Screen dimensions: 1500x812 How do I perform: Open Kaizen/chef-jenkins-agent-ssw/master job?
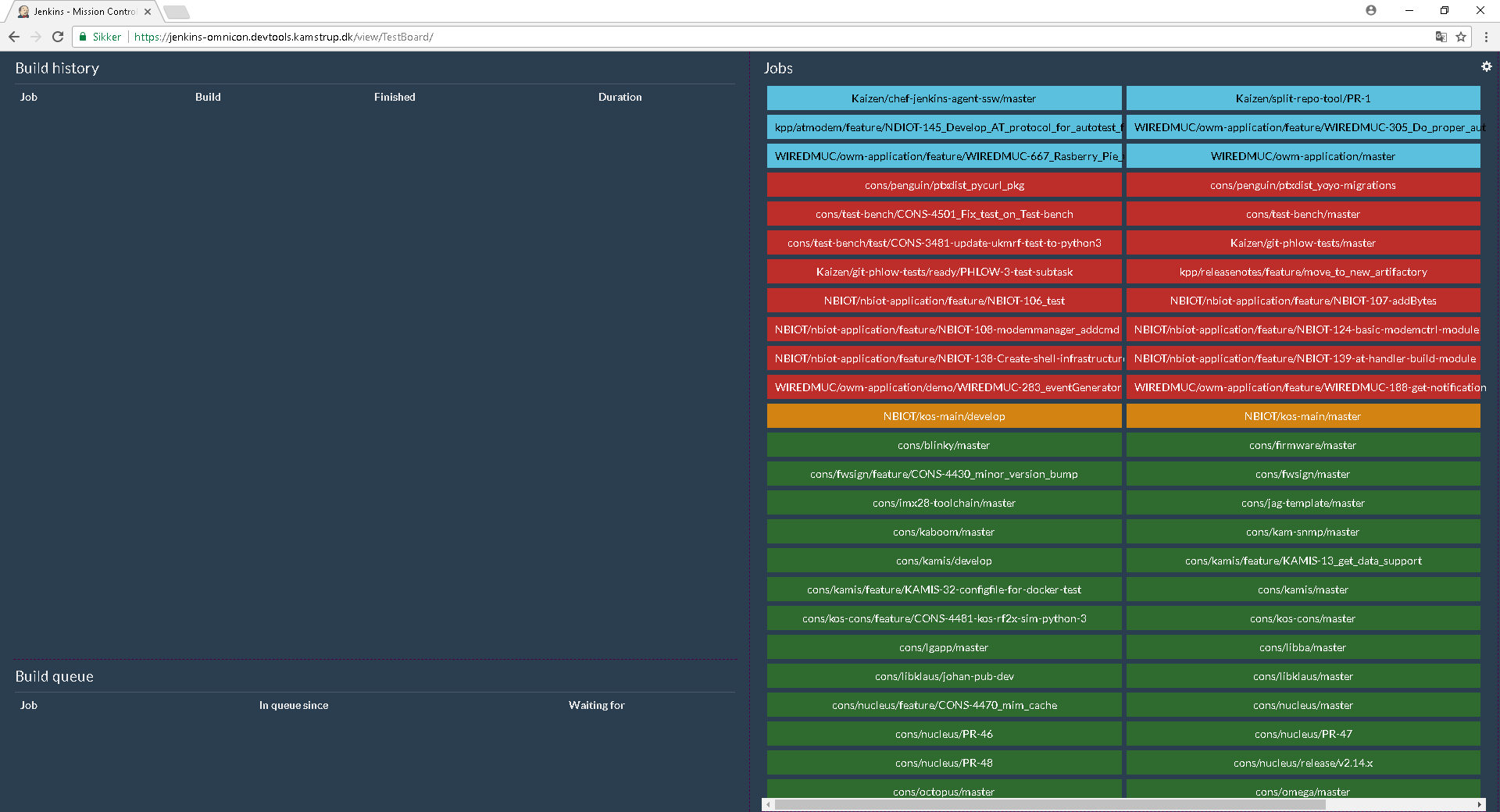944,98
